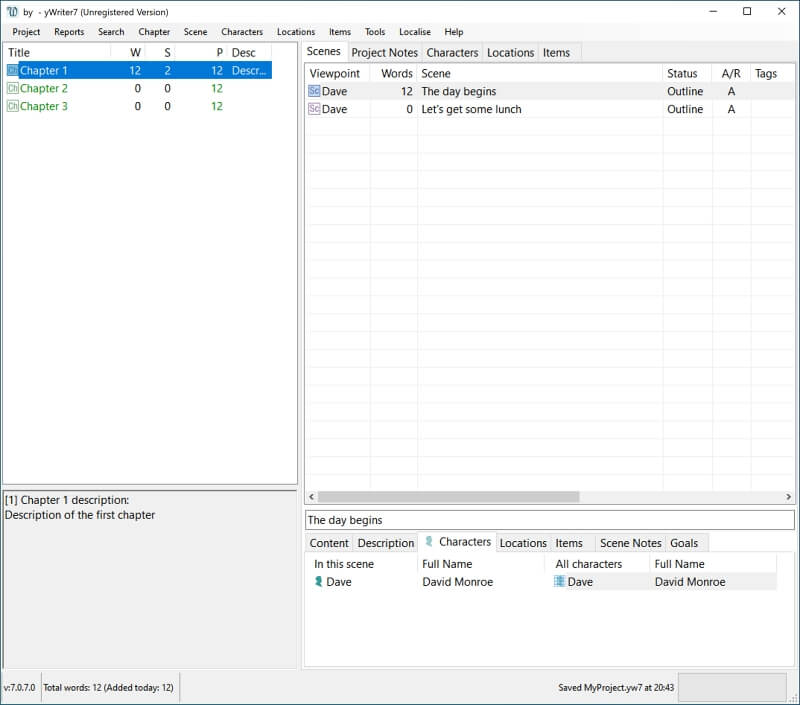Select Chapter 3 in the chapter list
800x705 pixels.
point(139,106)
